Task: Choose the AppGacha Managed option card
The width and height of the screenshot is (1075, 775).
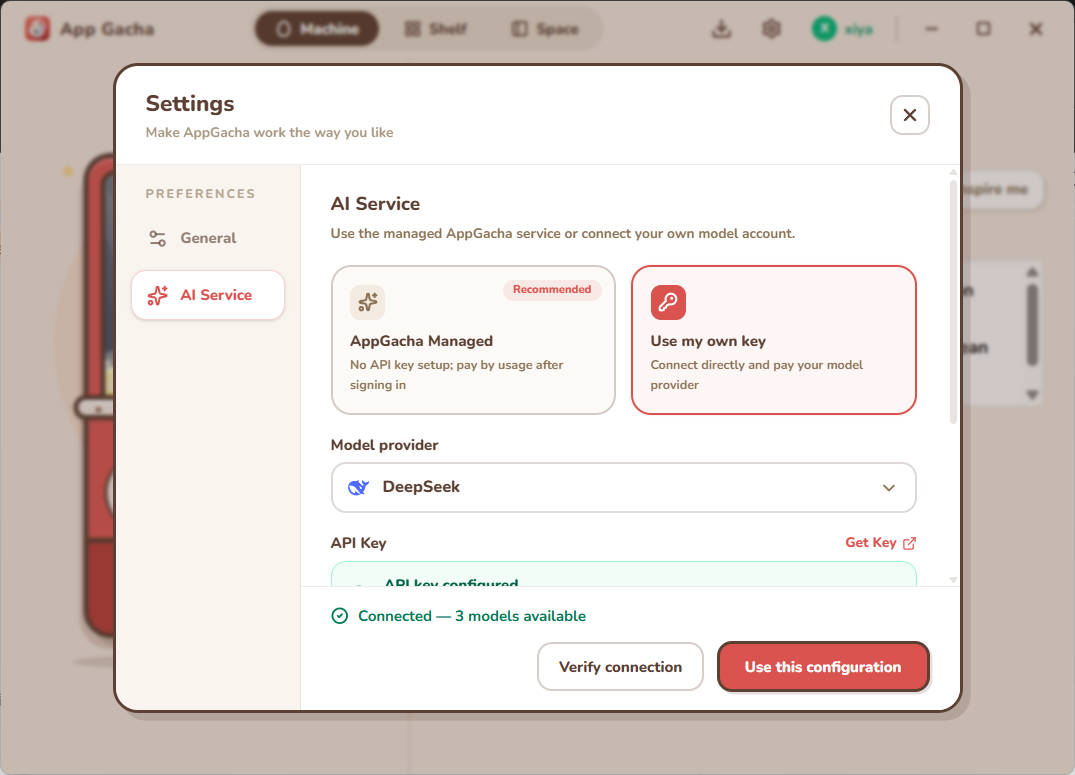Action: pyautogui.click(x=473, y=340)
